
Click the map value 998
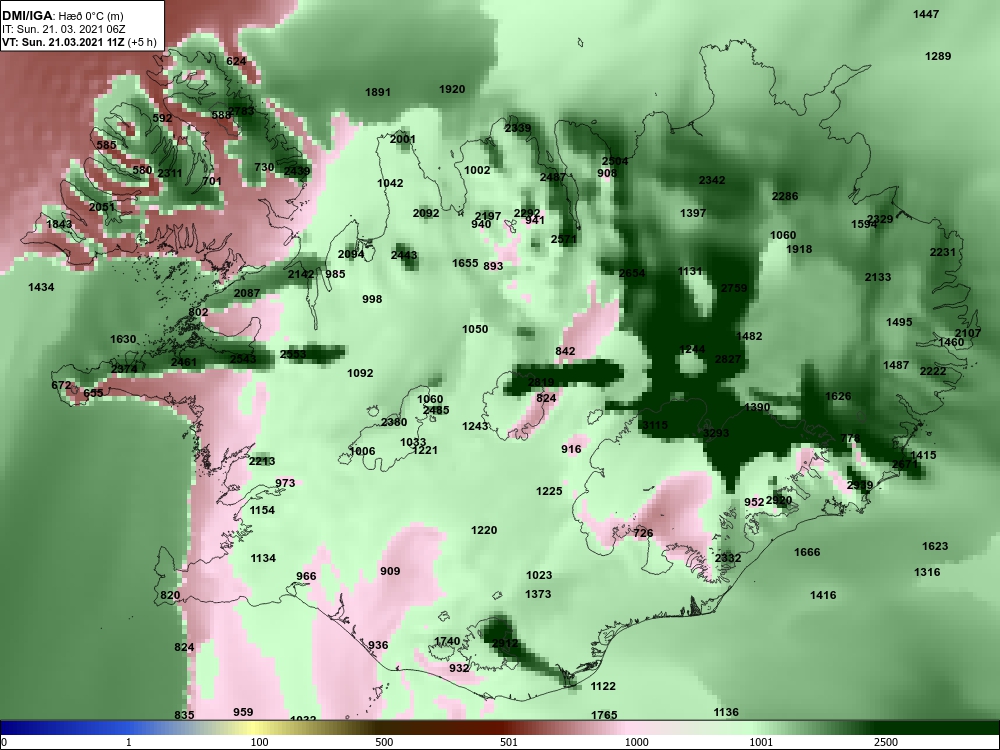point(372,299)
